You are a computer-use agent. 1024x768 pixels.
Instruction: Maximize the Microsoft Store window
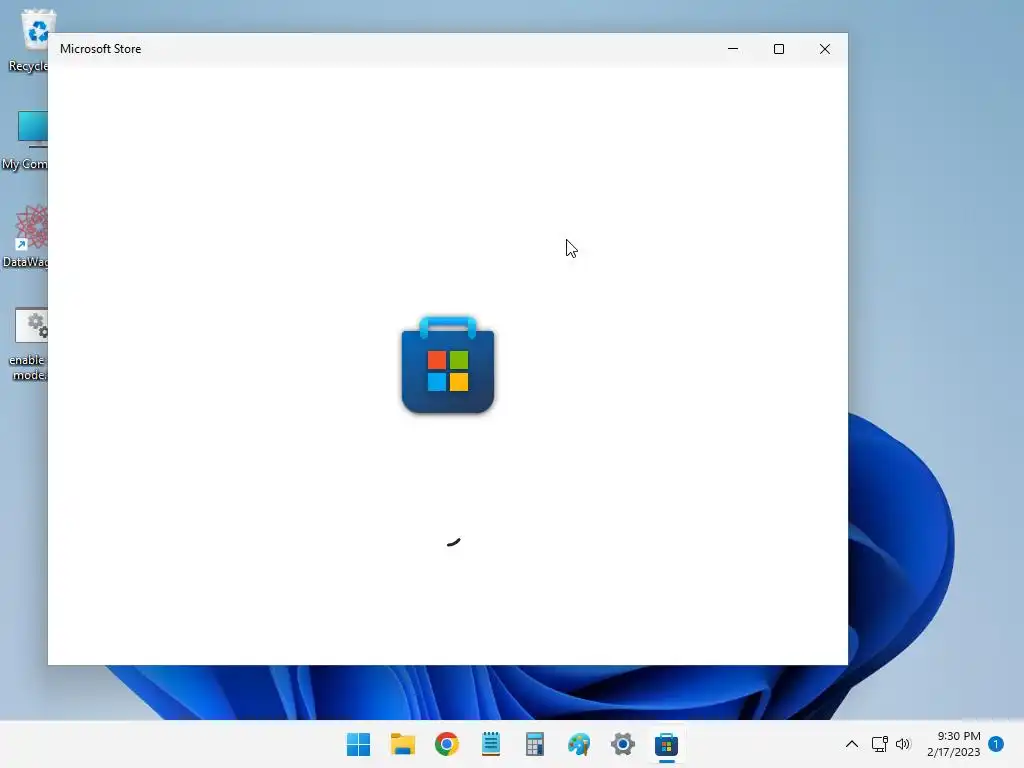[778, 49]
